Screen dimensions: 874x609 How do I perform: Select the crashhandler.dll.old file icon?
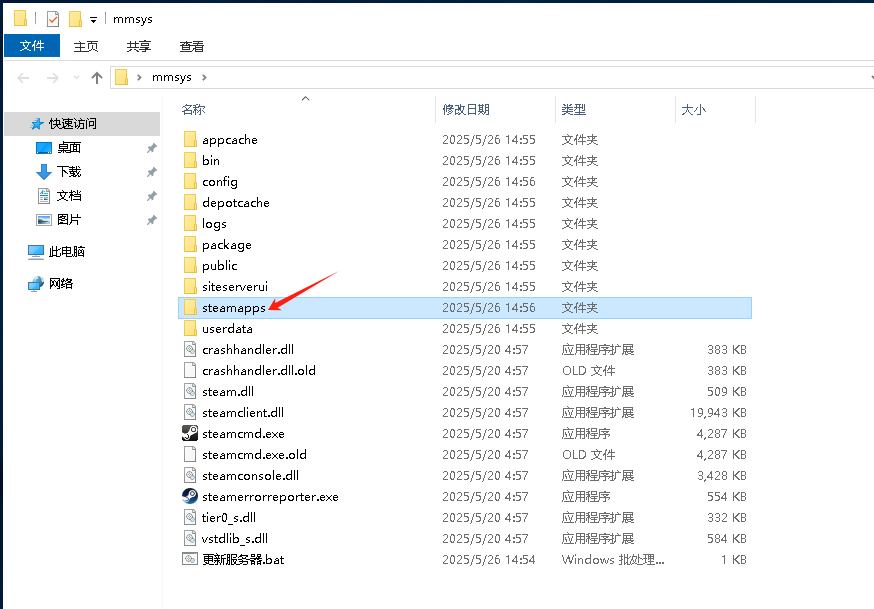[x=190, y=371]
